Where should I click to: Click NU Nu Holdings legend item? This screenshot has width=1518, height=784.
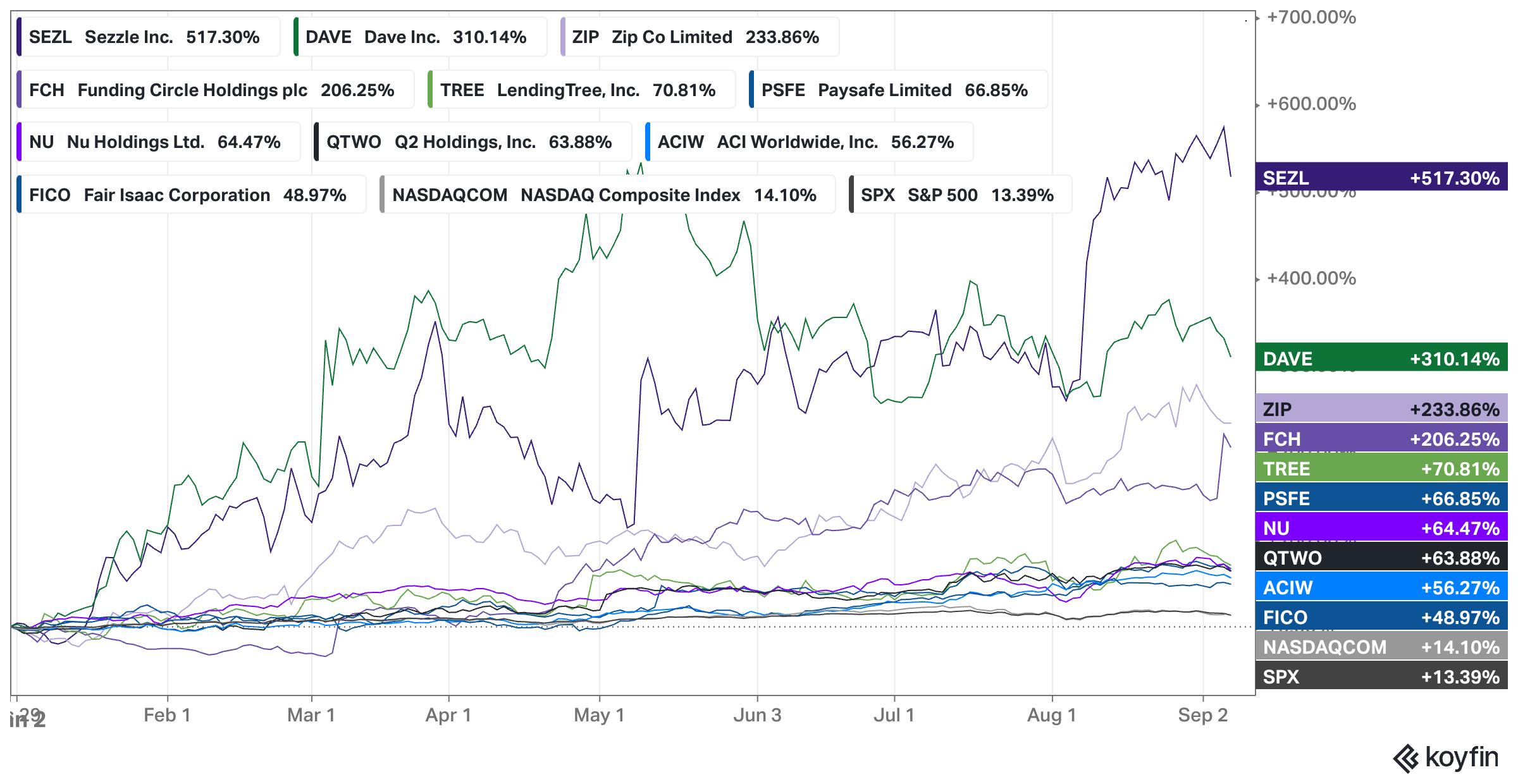tap(158, 142)
